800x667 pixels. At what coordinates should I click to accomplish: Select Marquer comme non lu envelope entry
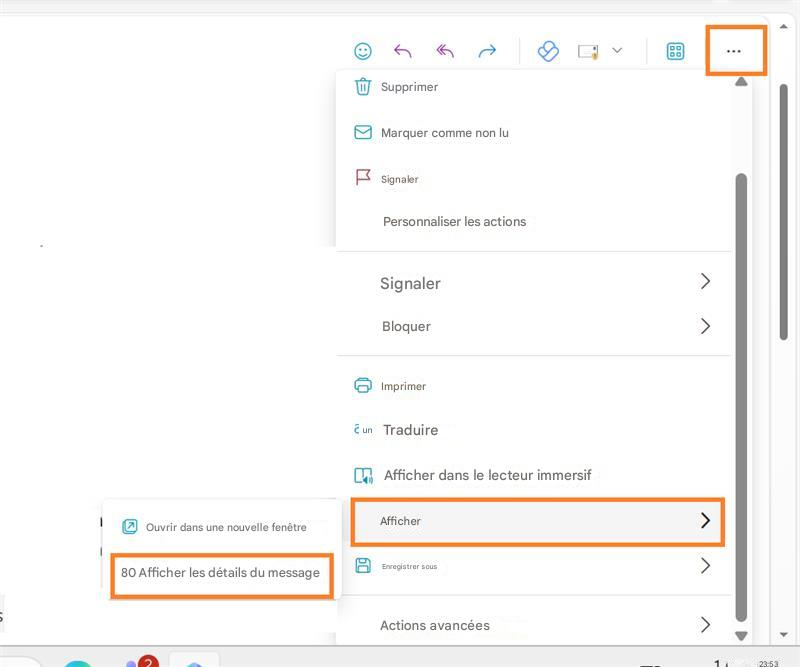pyautogui.click(x=534, y=133)
